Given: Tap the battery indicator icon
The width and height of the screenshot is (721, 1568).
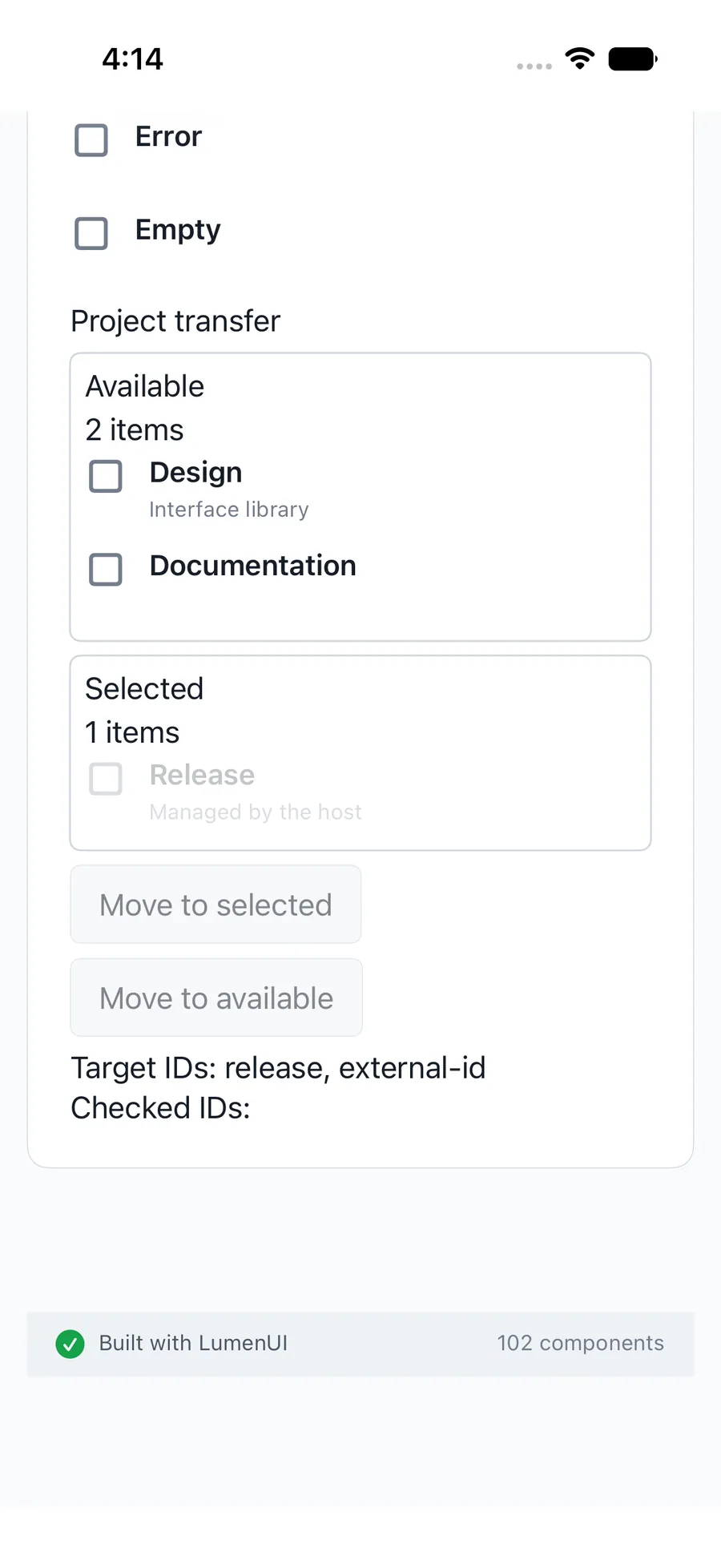Looking at the screenshot, I should [633, 58].
